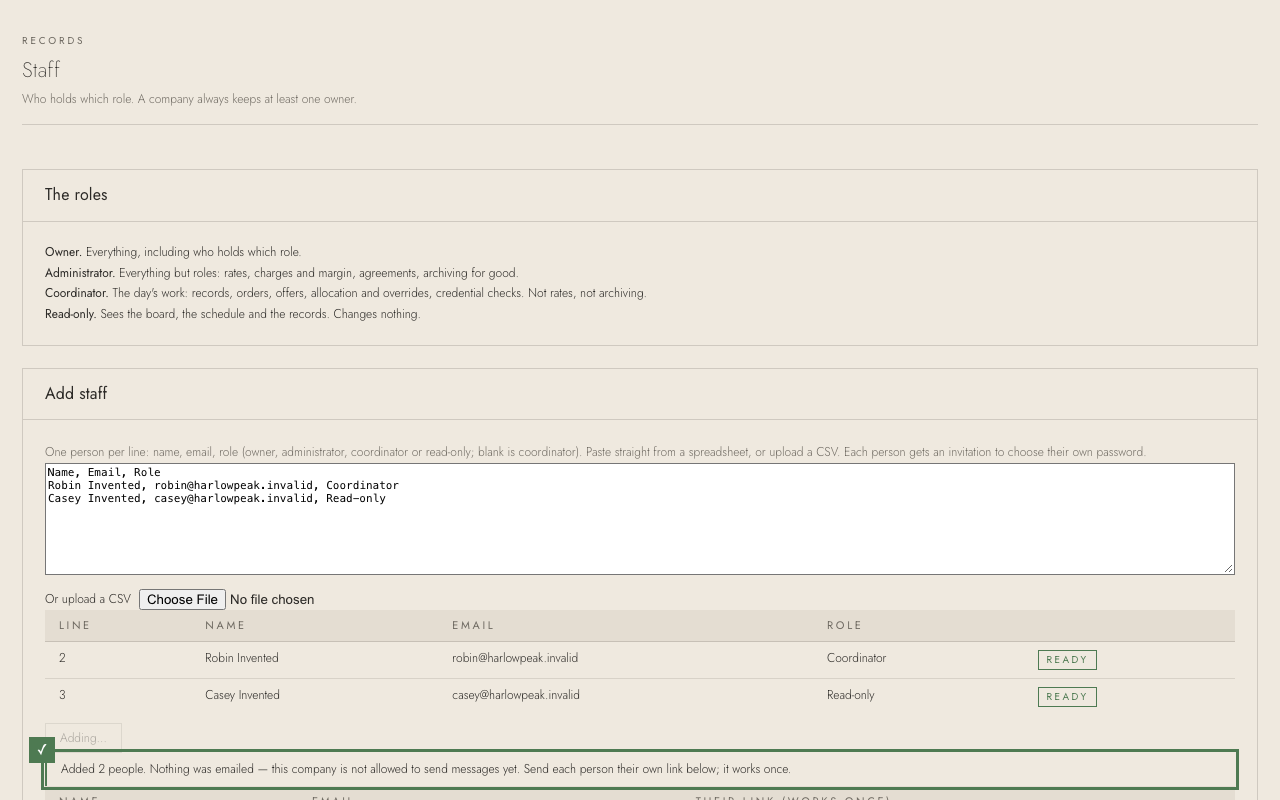Click the 'Who holds which role' subtitle
Screen dimensions: 1280x800
click(189, 99)
